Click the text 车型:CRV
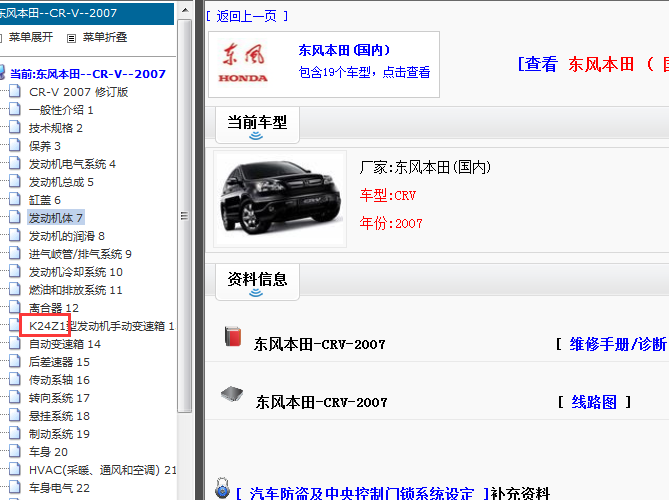The width and height of the screenshot is (669, 500). tap(387, 195)
